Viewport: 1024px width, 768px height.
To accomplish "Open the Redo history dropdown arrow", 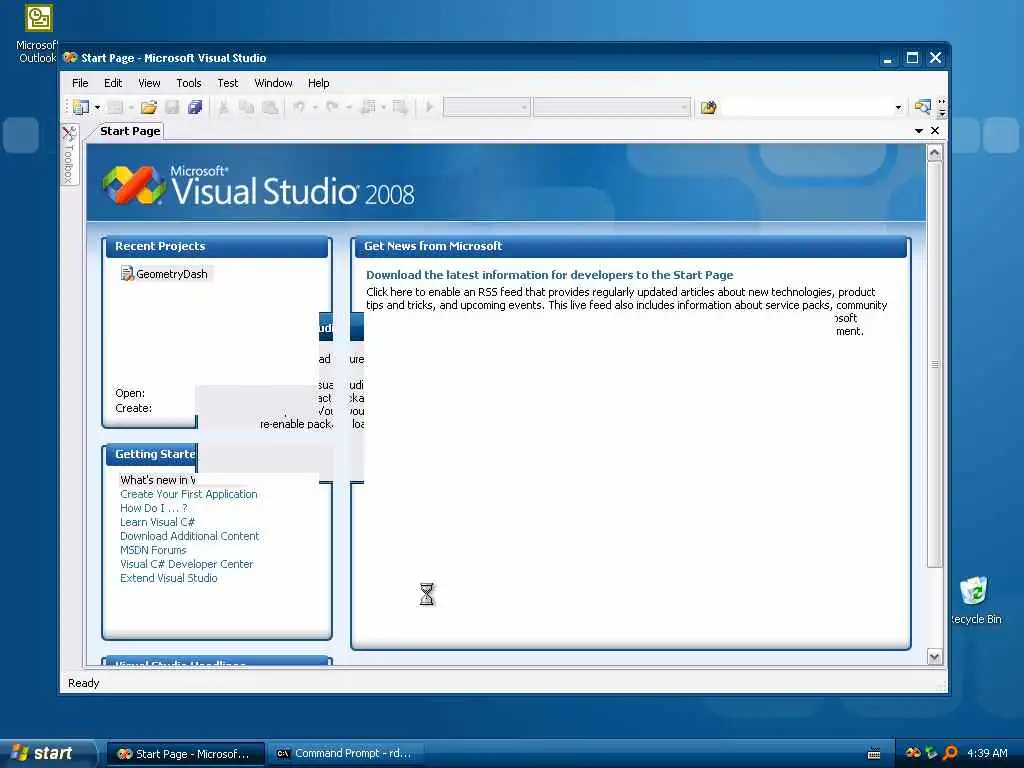I will (349, 107).
